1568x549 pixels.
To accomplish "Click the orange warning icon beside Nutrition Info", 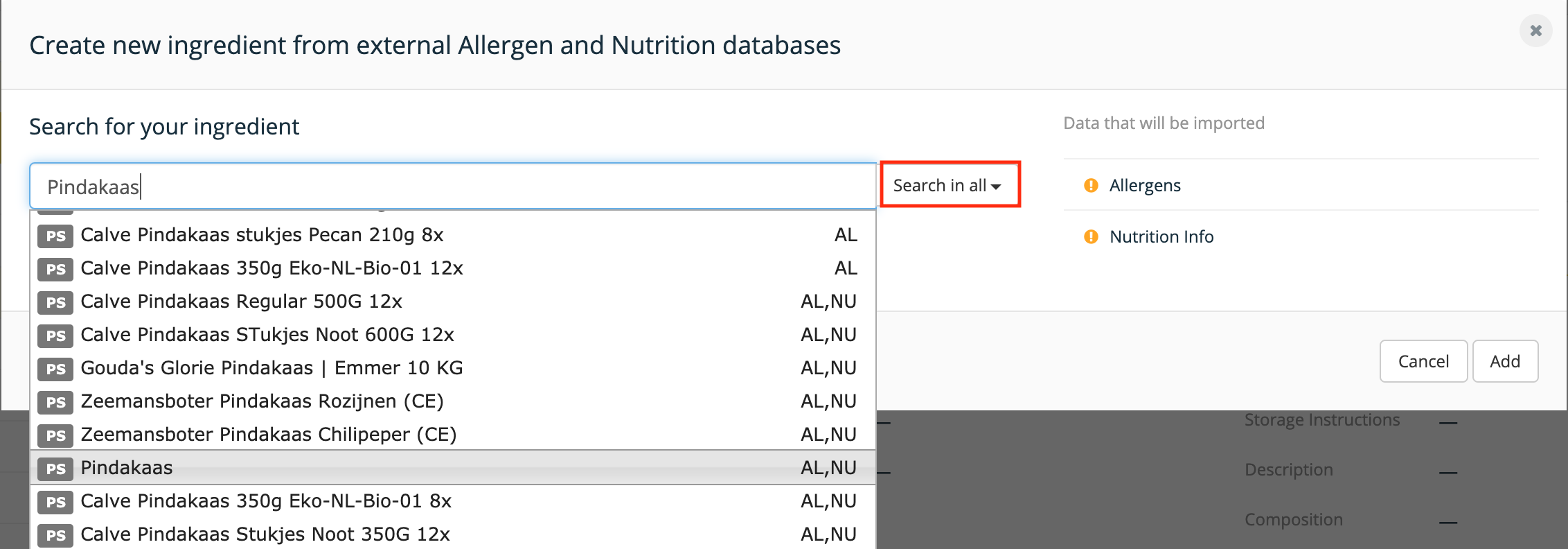I will pyautogui.click(x=1091, y=237).
